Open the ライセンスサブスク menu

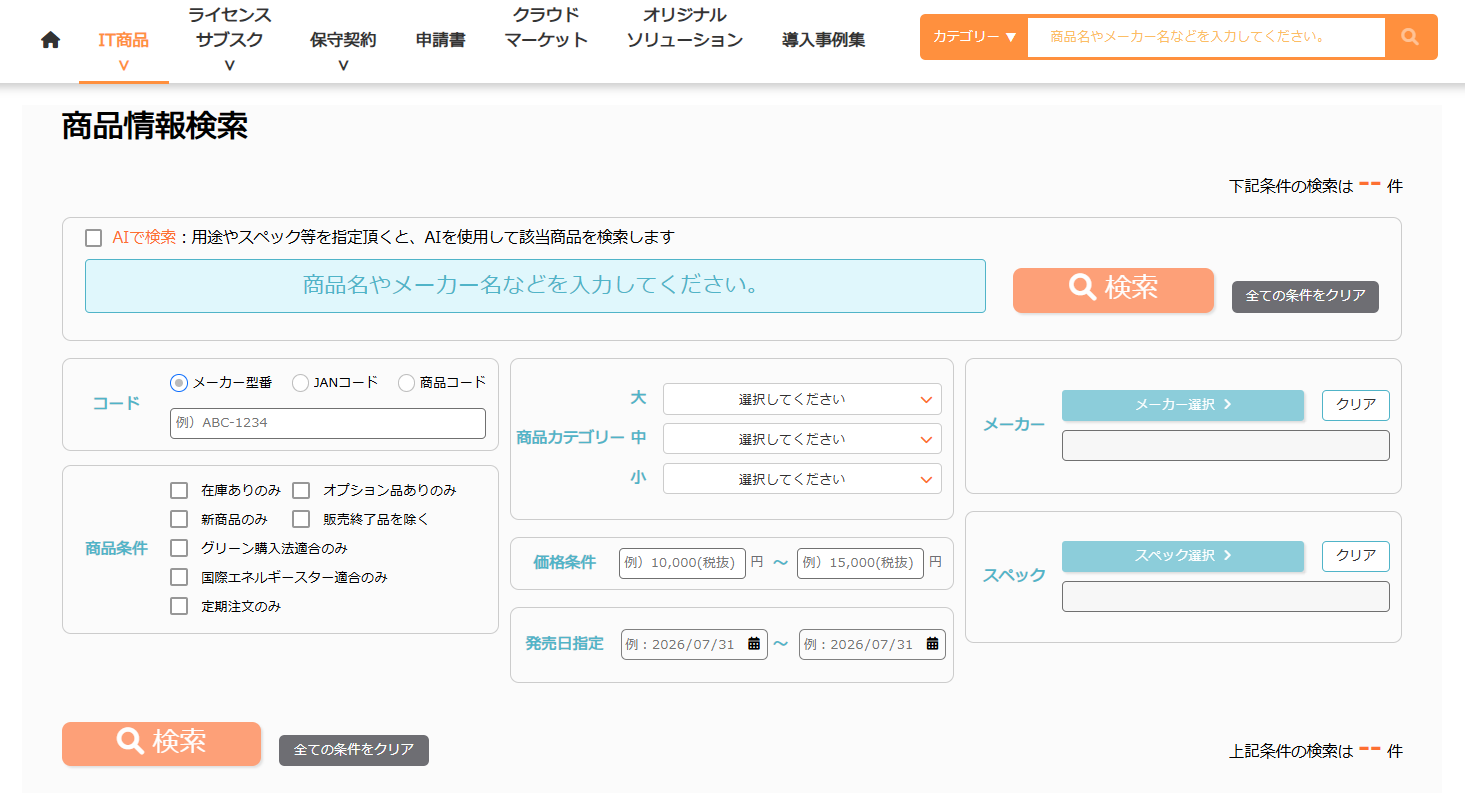(x=230, y=28)
